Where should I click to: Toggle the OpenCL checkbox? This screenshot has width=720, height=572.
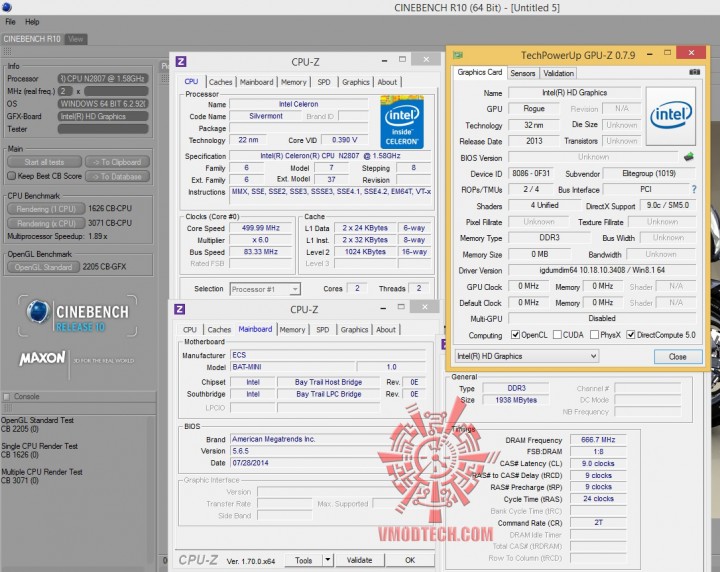[515, 335]
